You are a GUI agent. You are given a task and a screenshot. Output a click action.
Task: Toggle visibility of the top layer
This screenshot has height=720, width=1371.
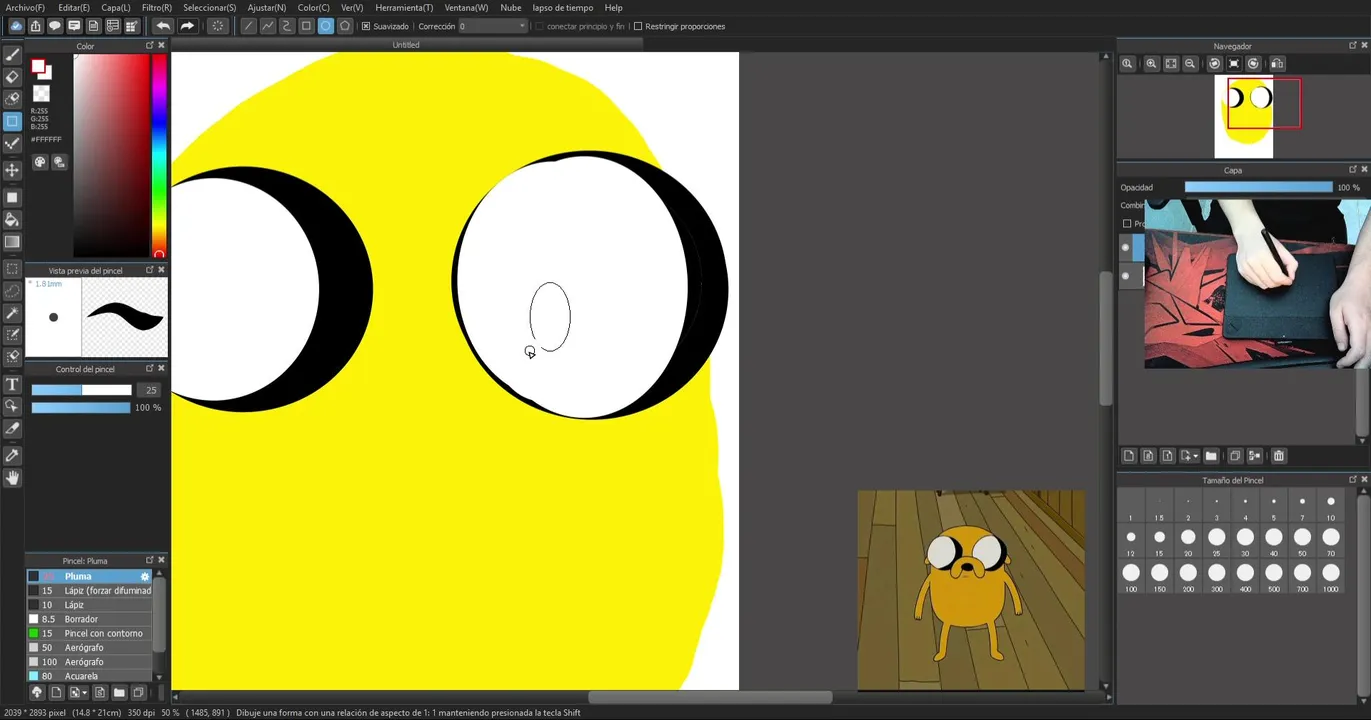point(1126,247)
